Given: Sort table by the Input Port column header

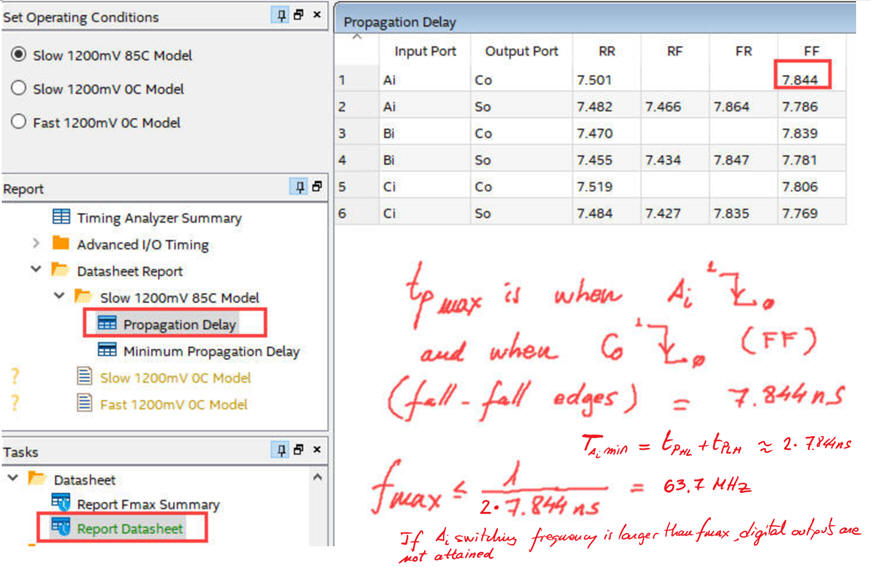Looking at the screenshot, I should pos(425,51).
